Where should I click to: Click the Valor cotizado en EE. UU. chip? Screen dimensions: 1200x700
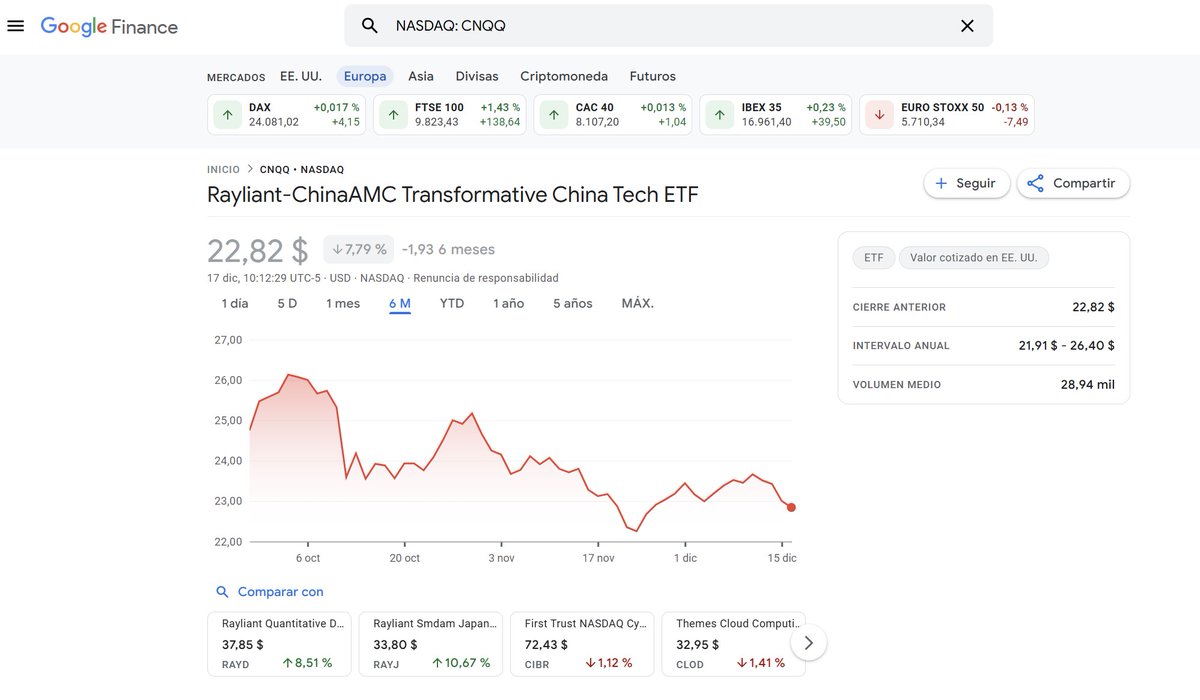tap(974, 258)
